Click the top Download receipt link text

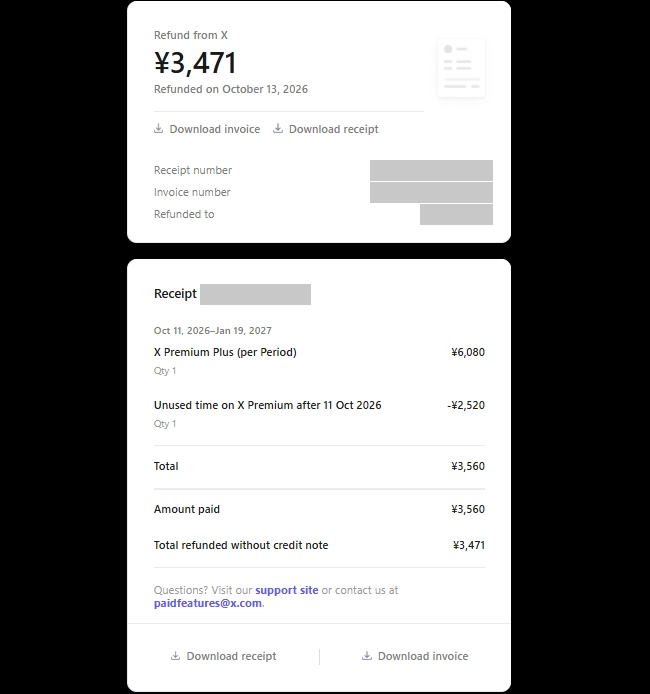334,129
